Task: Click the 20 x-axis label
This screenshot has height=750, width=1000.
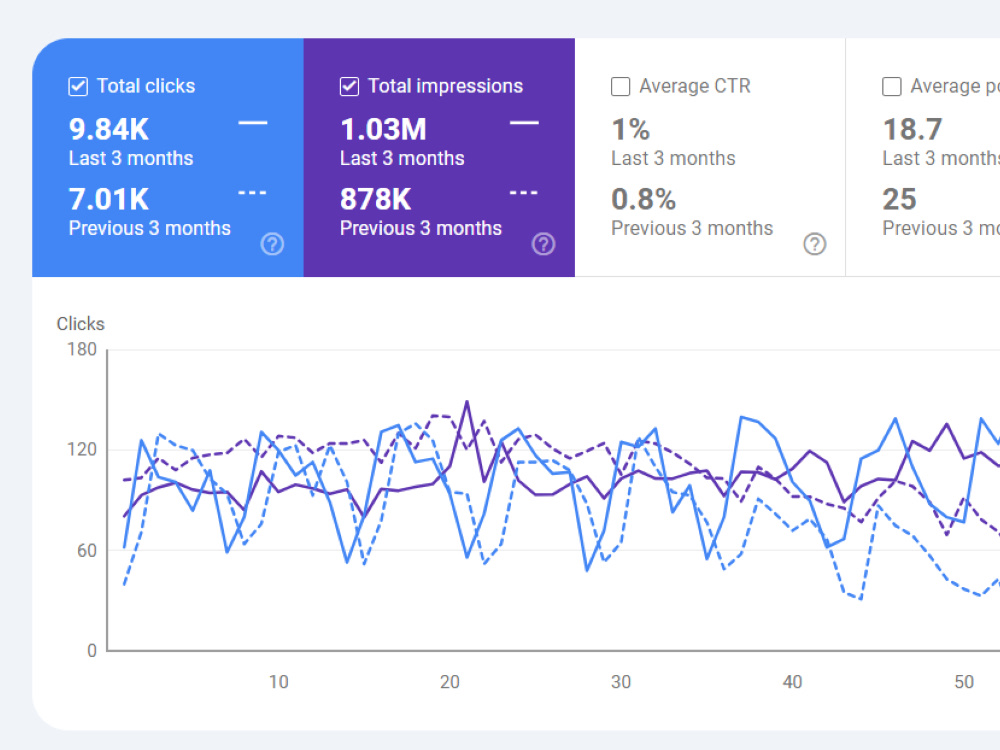Action: [450, 682]
